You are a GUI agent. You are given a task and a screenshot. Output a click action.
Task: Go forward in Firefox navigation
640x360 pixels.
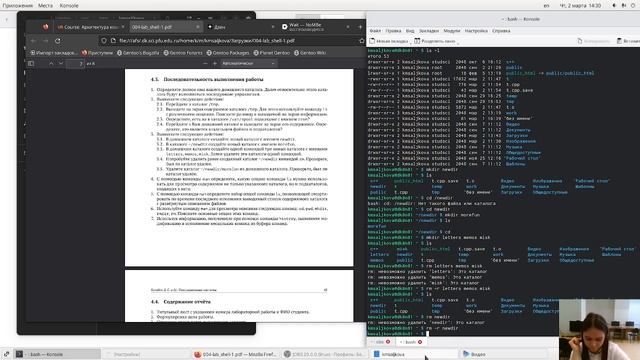45,41
